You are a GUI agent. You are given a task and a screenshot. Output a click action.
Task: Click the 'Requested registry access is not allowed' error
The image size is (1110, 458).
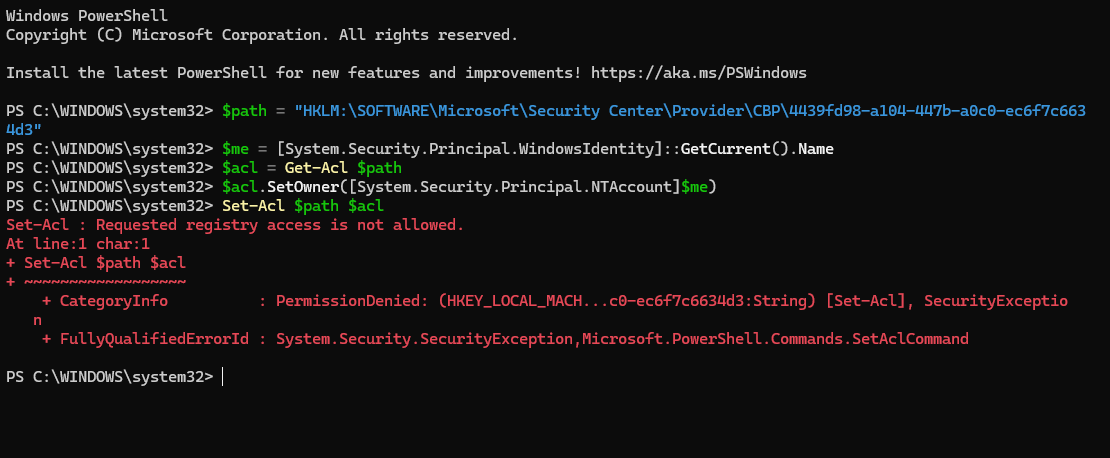[280, 226]
